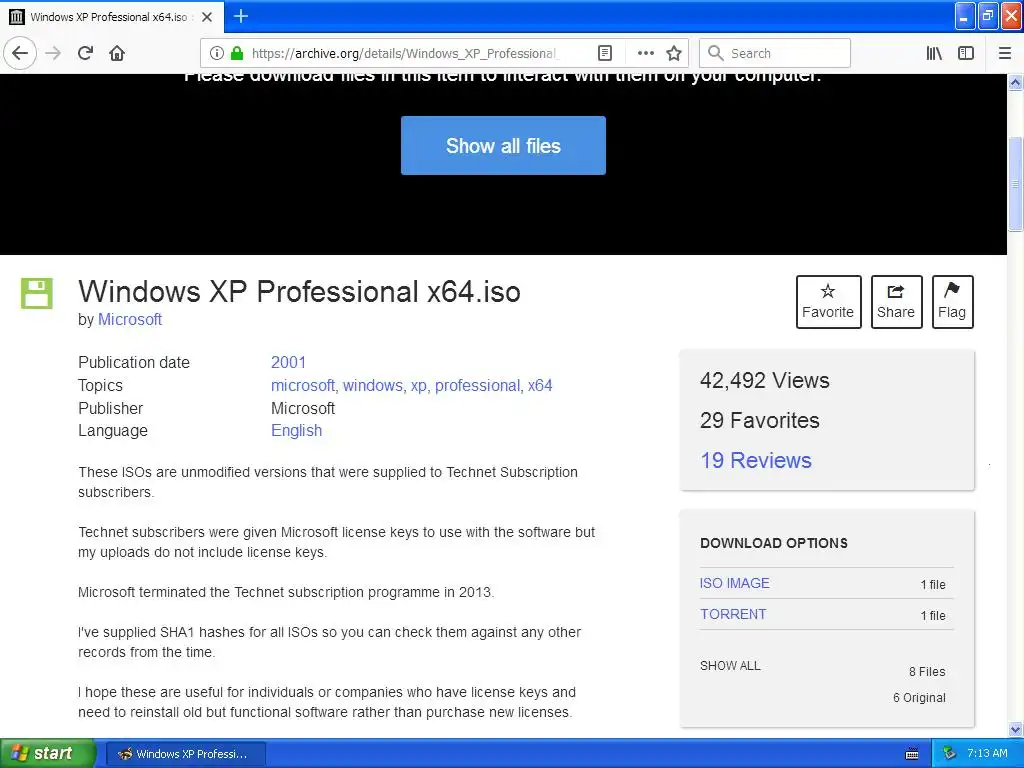Open page actions three-dots menu
1024x768 pixels.
[646, 53]
